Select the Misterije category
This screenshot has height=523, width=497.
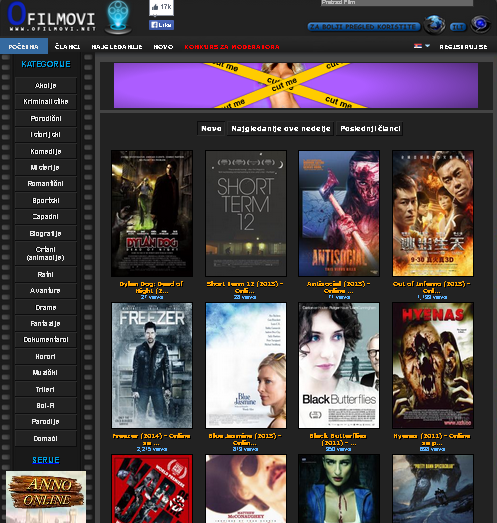pos(46,167)
